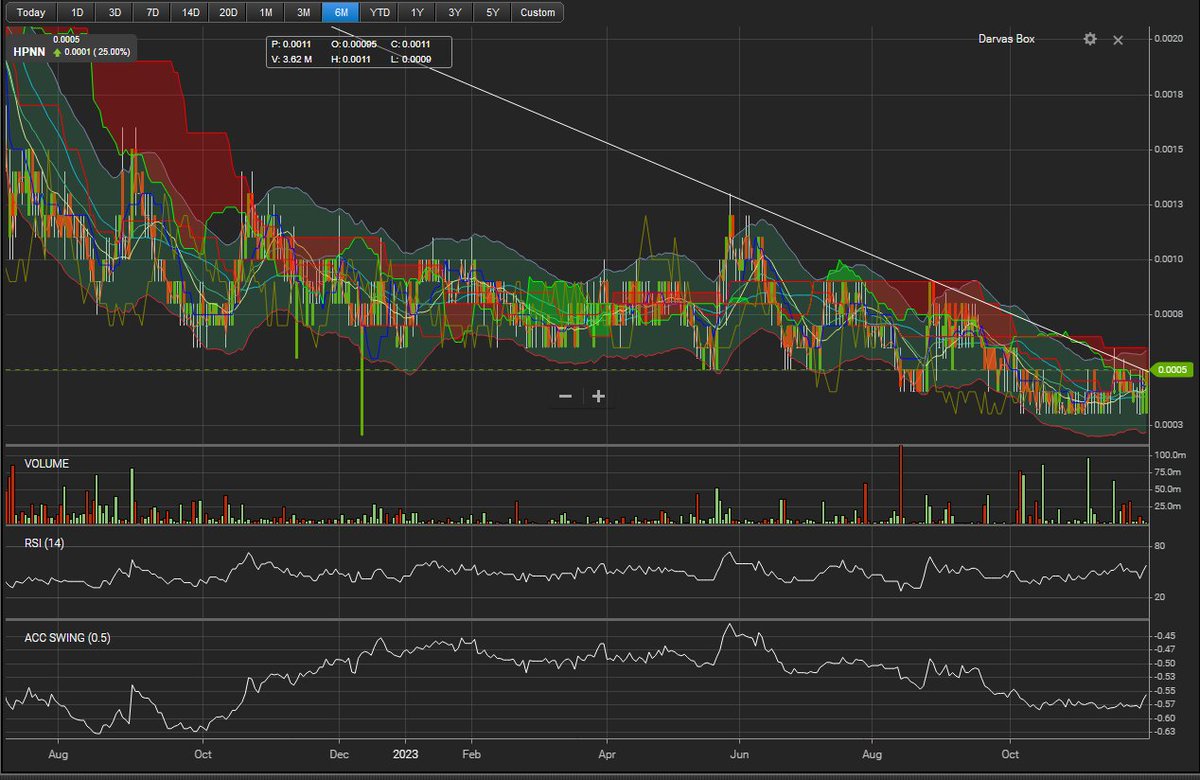Select the 1Y time range
The image size is (1200, 780).
coord(417,13)
